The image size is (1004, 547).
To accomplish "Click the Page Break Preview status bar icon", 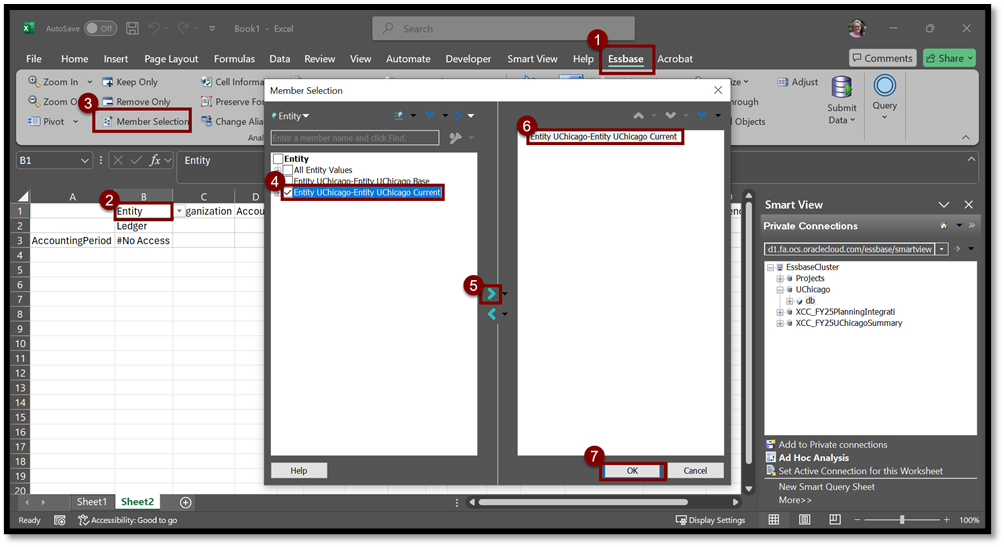I will (835, 519).
